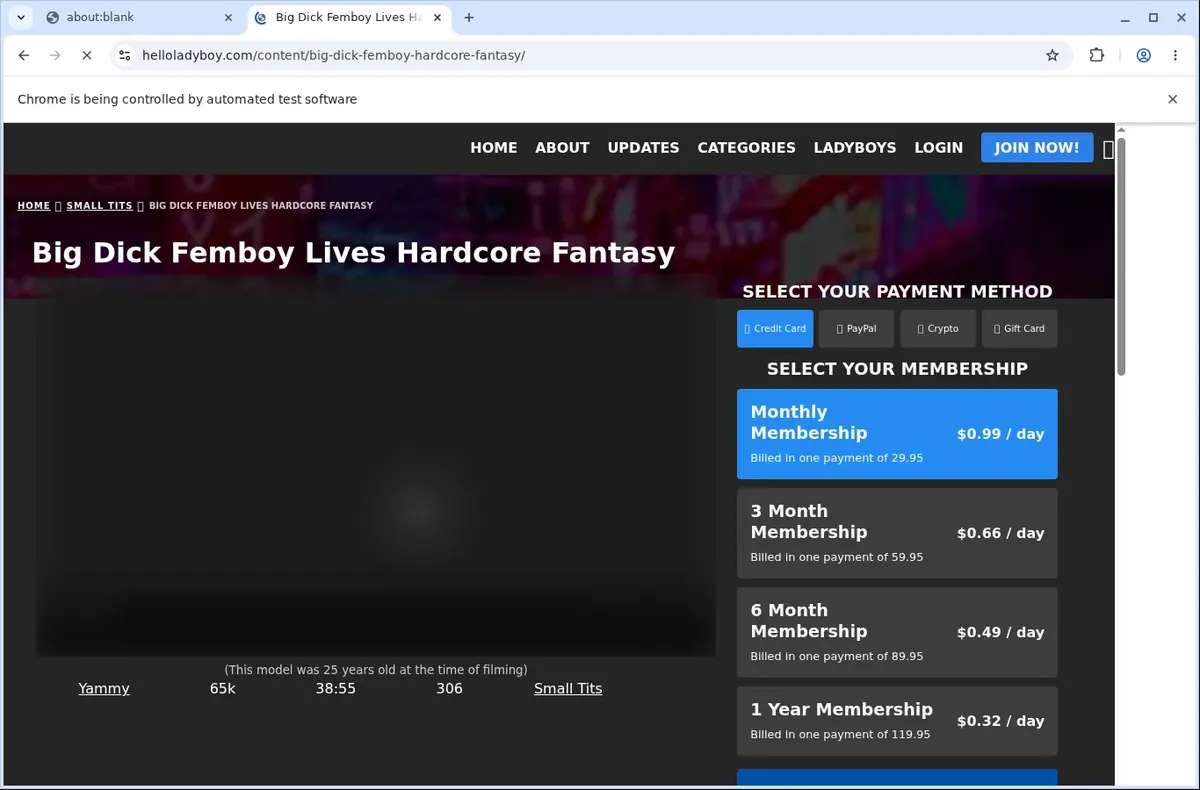Select the Crypto payment method

[938, 329]
